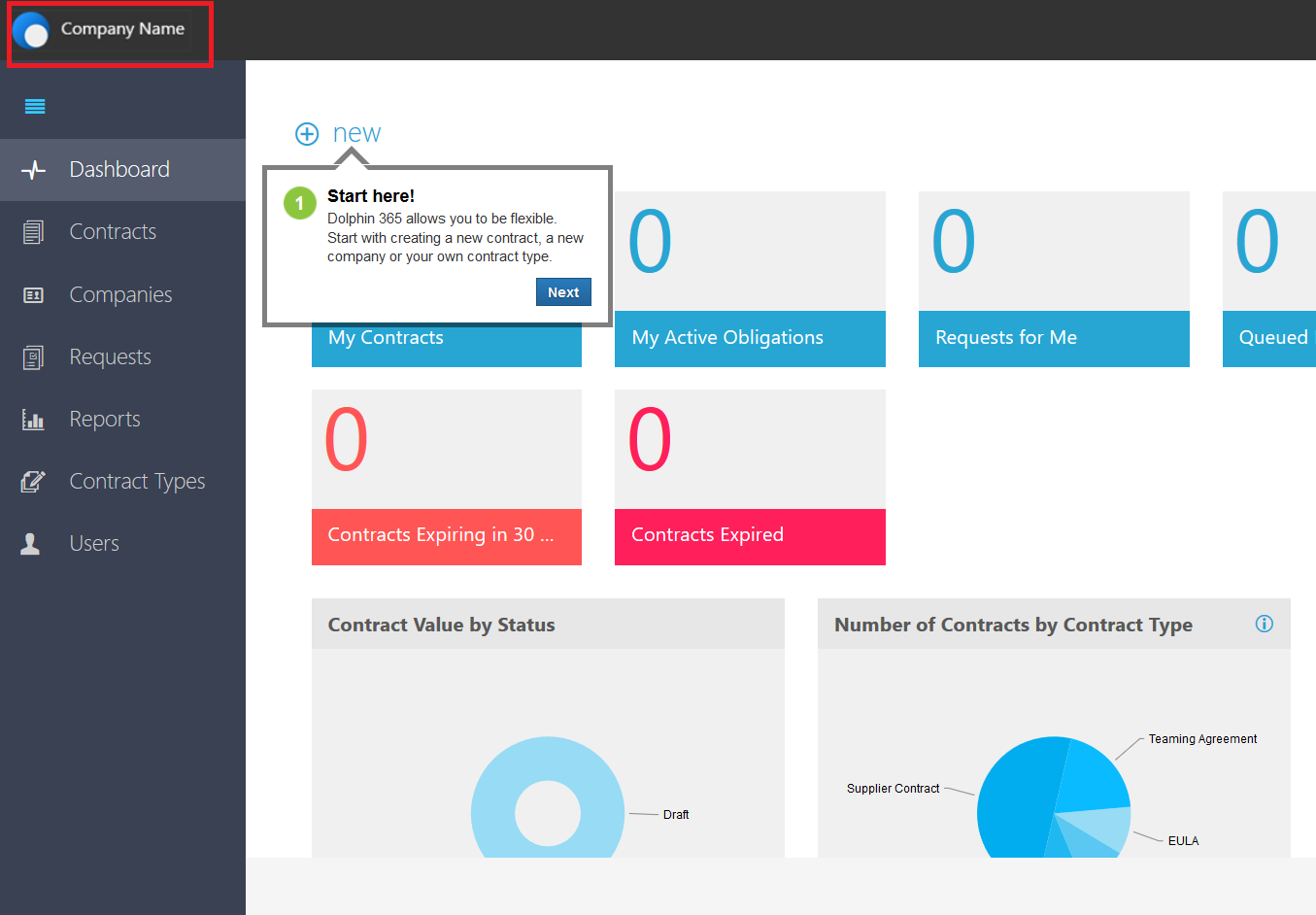The width and height of the screenshot is (1316, 915).
Task: Click the Contract Value by Status heading
Action: coord(441,625)
